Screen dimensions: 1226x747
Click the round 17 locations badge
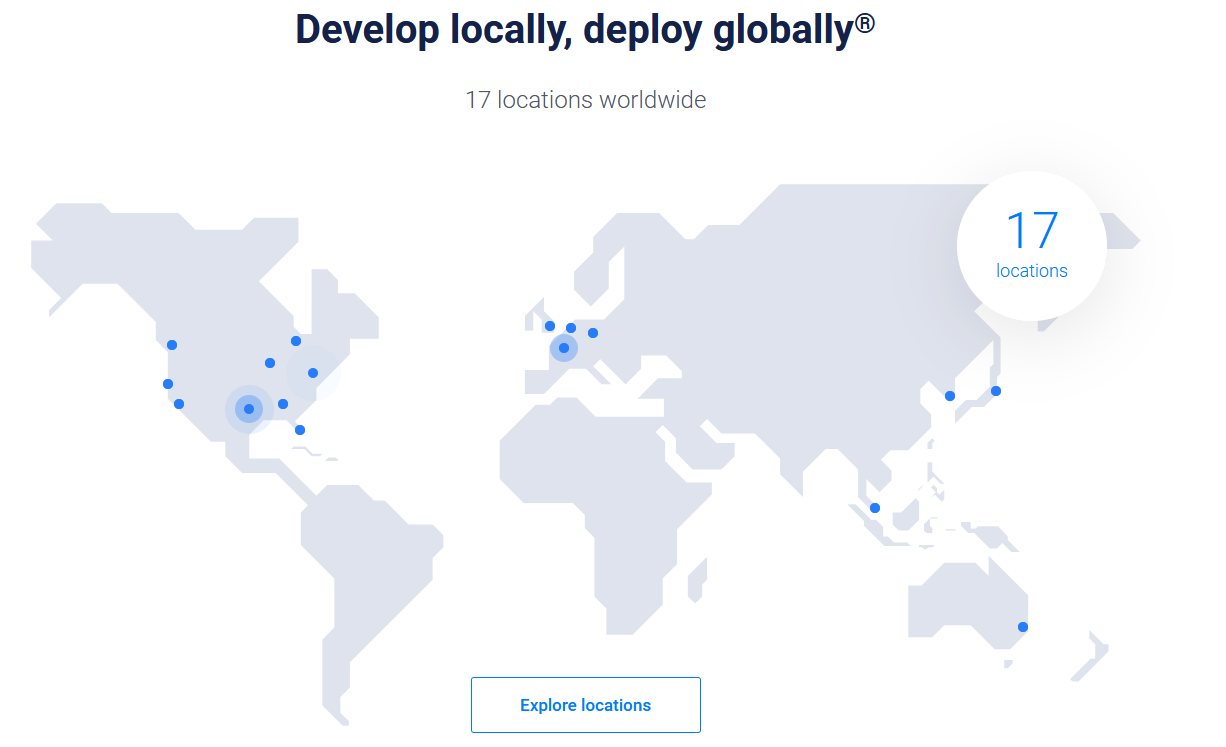1032,246
